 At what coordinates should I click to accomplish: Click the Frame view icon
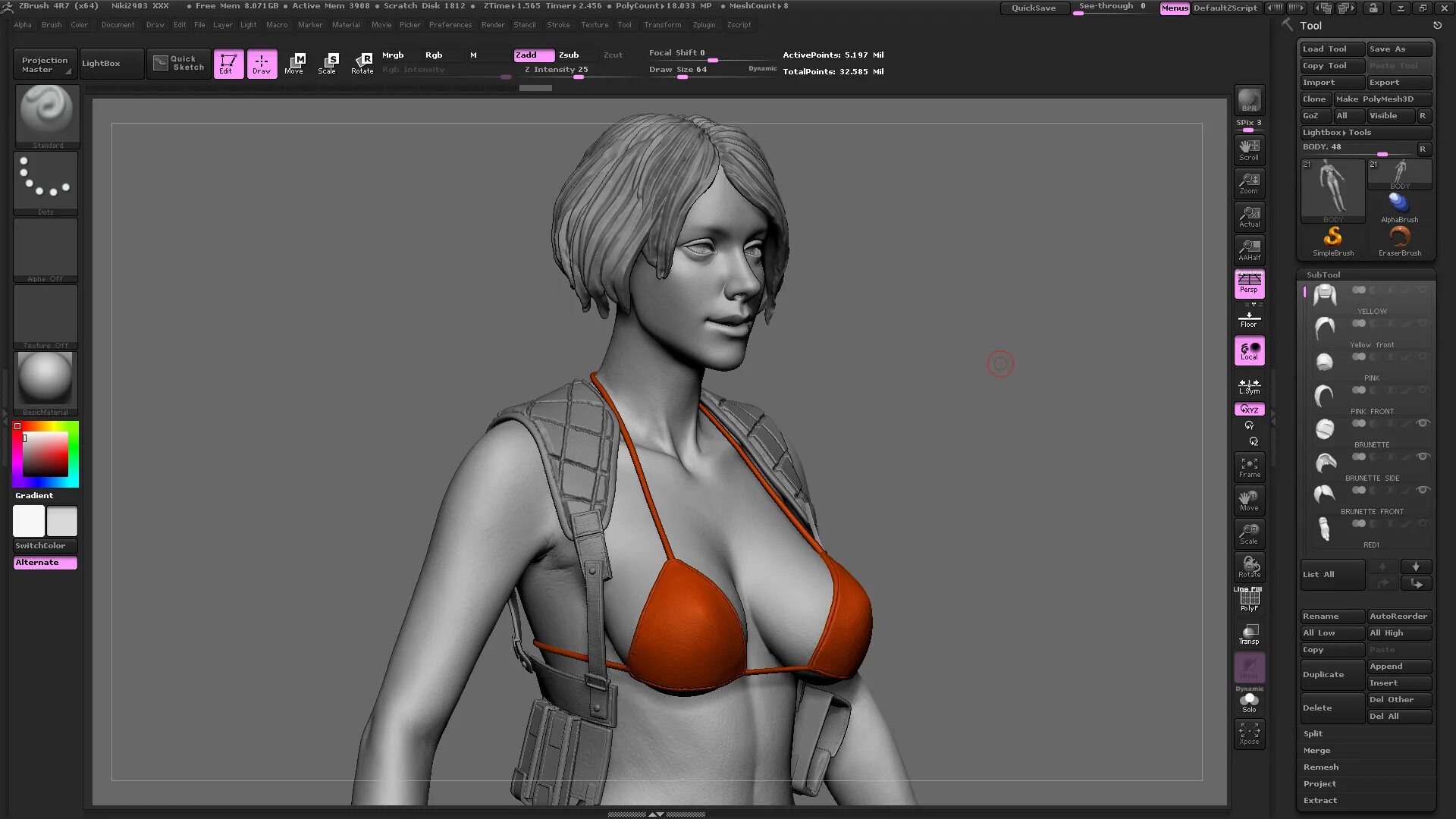coord(1249,467)
